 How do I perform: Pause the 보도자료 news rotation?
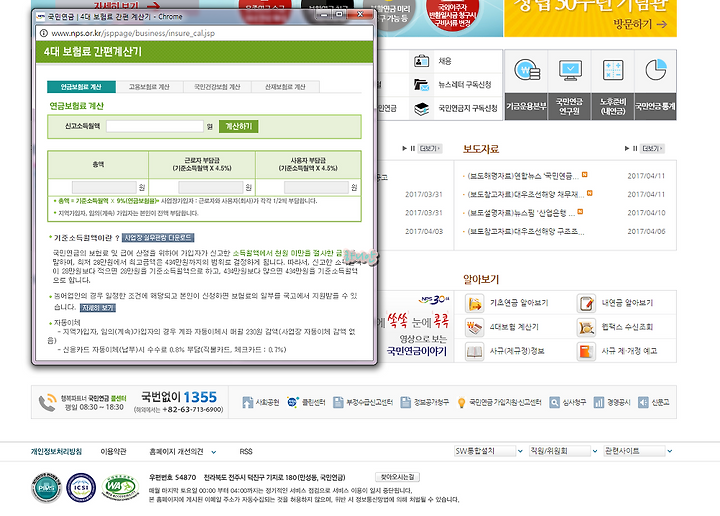pos(635,148)
